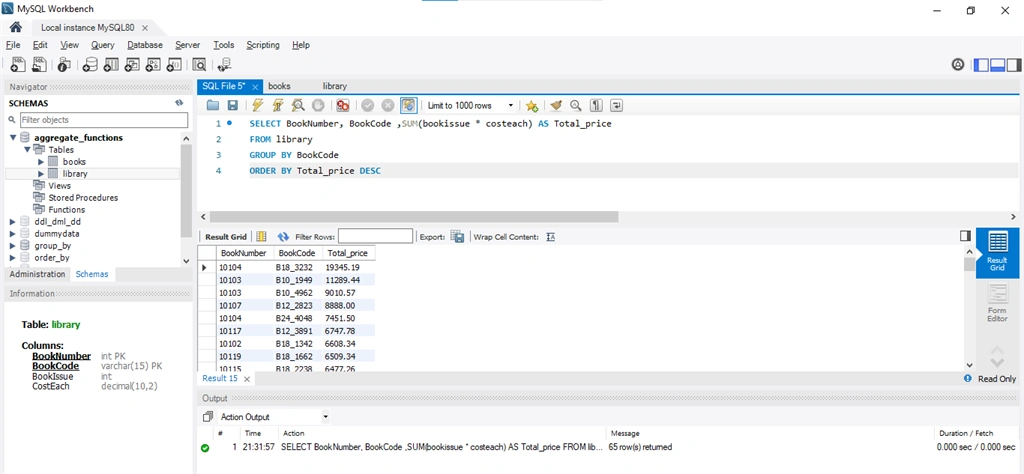Switch to Administration tab in Navigator
The image size is (1024, 474).
[37, 274]
